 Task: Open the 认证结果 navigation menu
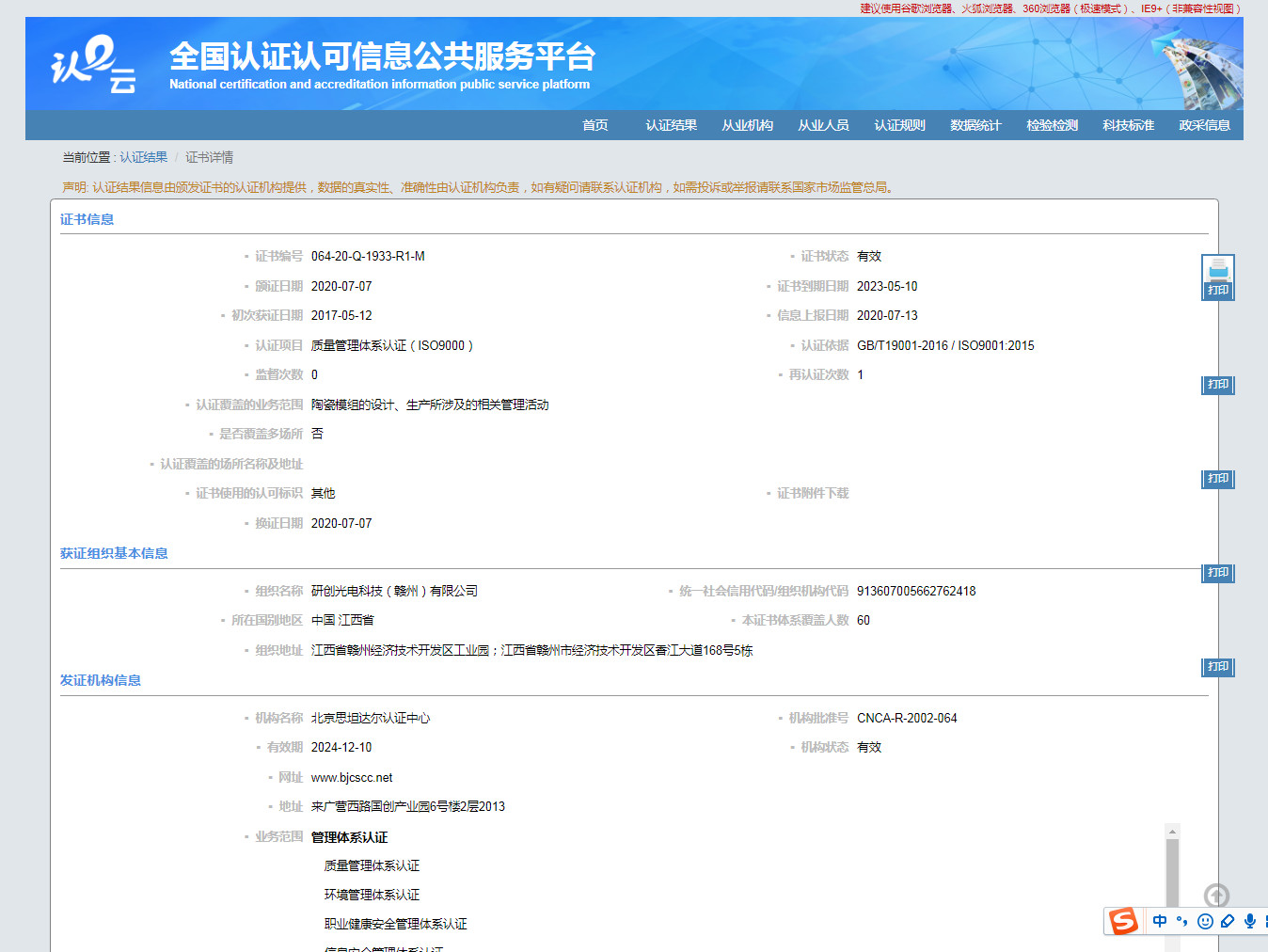[671, 125]
